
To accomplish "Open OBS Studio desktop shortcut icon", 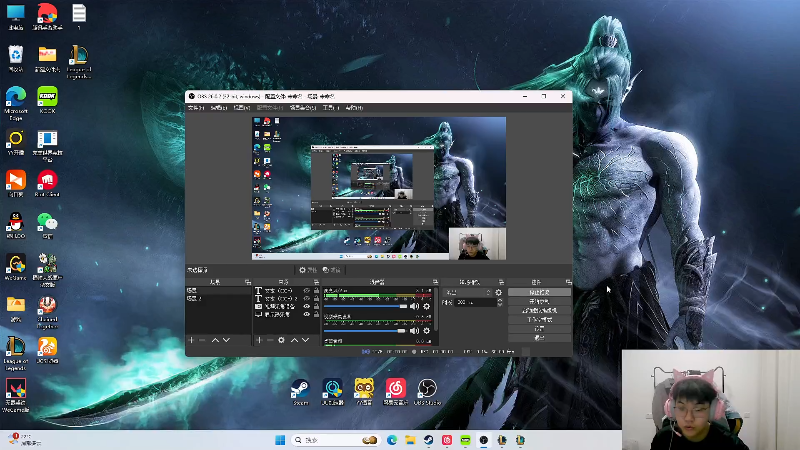I will point(427,389).
